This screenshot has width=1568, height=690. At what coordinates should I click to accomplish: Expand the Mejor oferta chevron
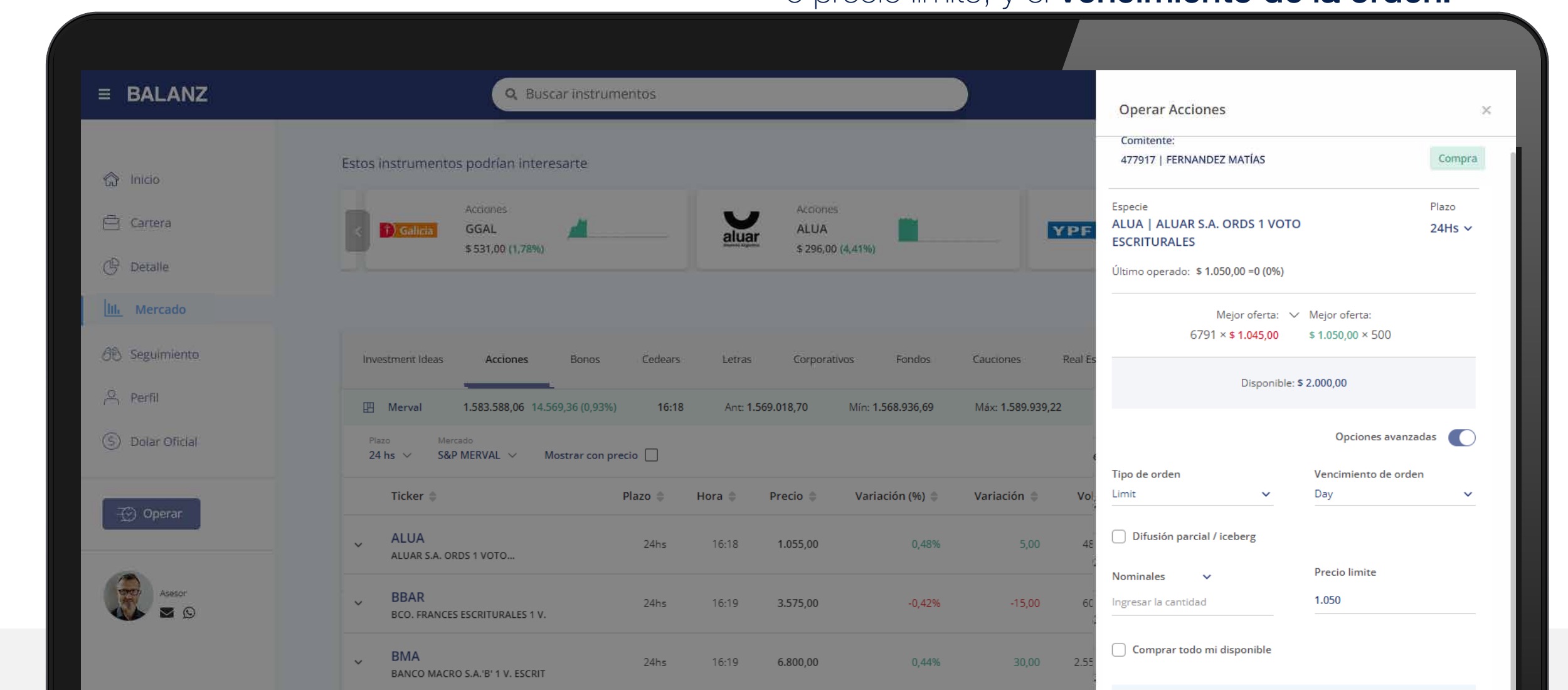click(1294, 315)
